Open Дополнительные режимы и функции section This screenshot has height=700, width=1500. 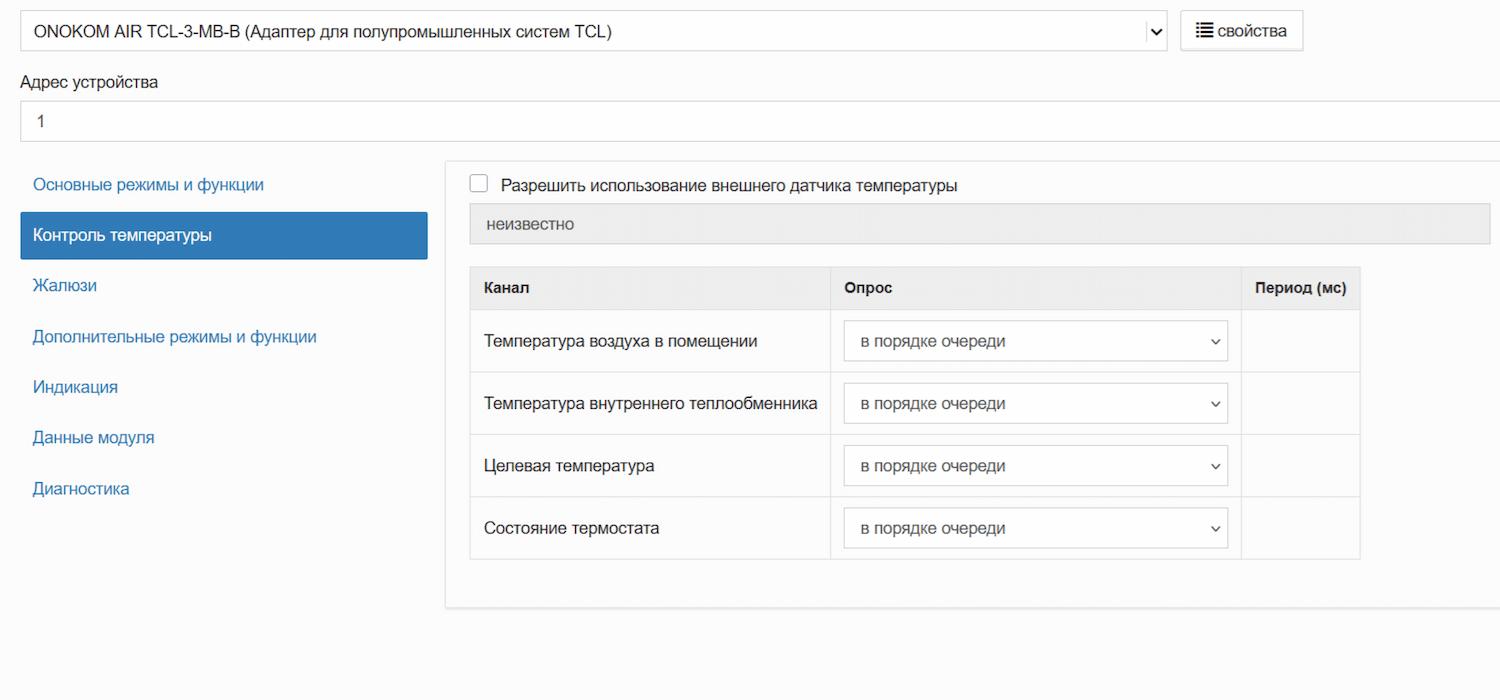pyautogui.click(x=174, y=337)
